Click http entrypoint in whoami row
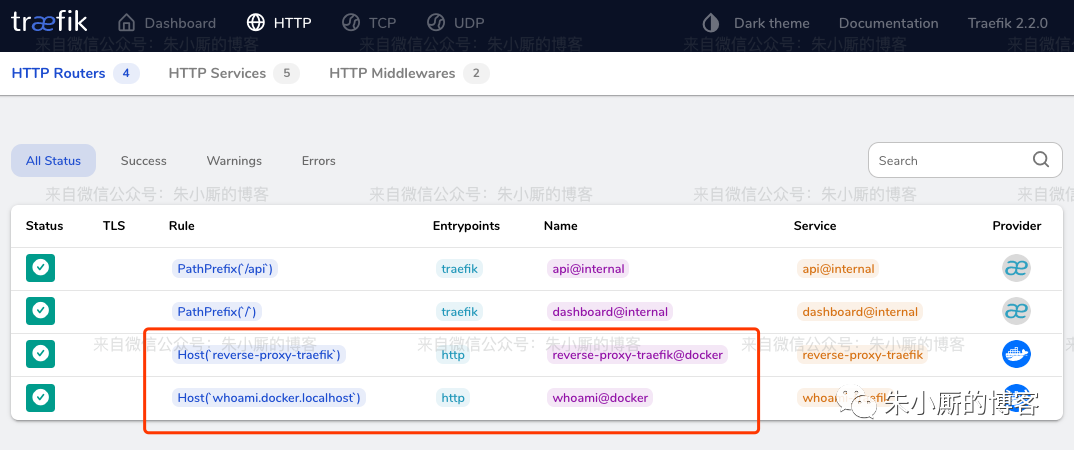The height and width of the screenshot is (450, 1074). coord(453,398)
